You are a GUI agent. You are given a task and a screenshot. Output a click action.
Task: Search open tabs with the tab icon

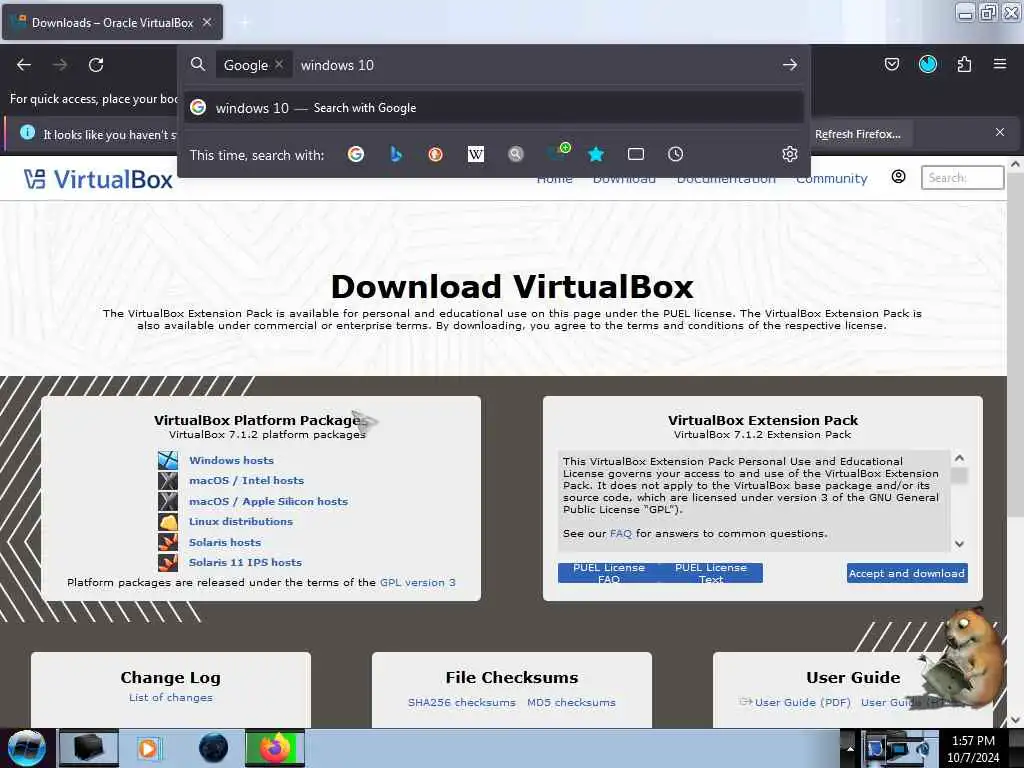[635, 154]
